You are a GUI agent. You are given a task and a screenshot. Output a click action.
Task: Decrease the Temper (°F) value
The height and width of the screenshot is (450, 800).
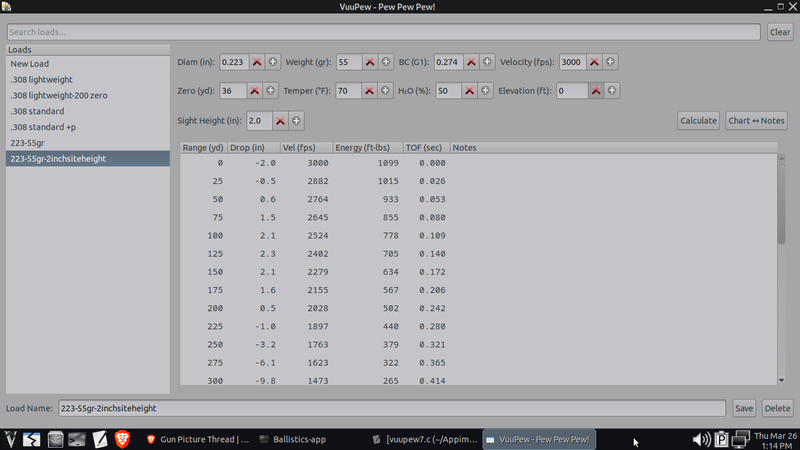[370, 91]
